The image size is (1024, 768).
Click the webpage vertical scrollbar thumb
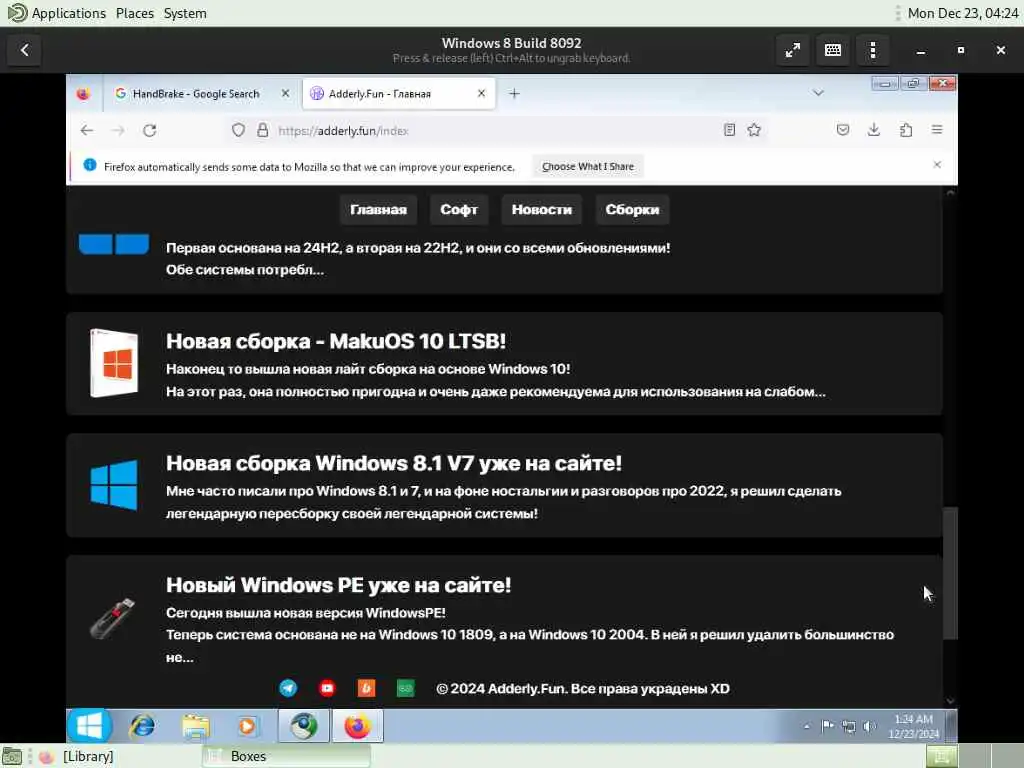(x=951, y=573)
